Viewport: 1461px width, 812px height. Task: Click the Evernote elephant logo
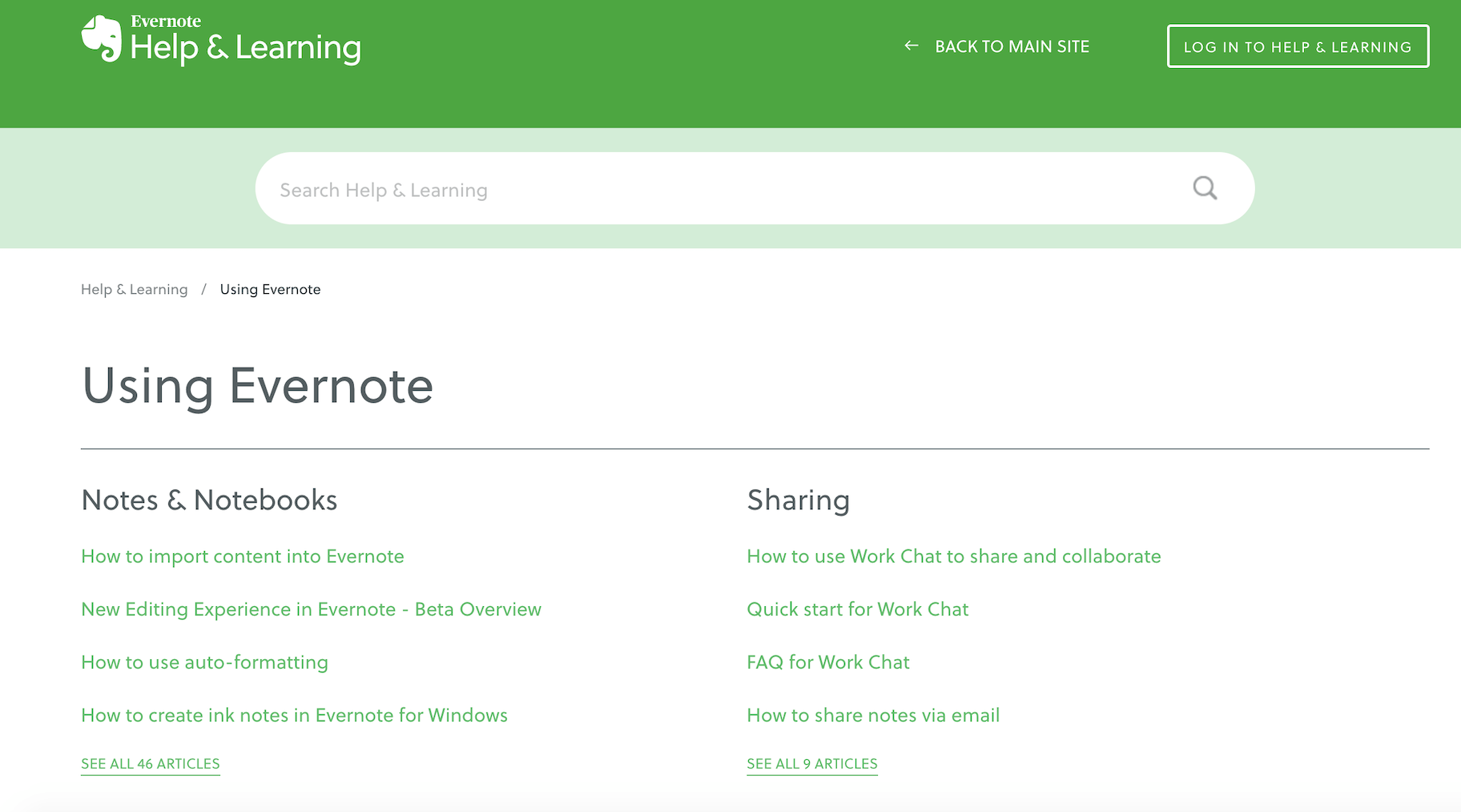[x=102, y=40]
